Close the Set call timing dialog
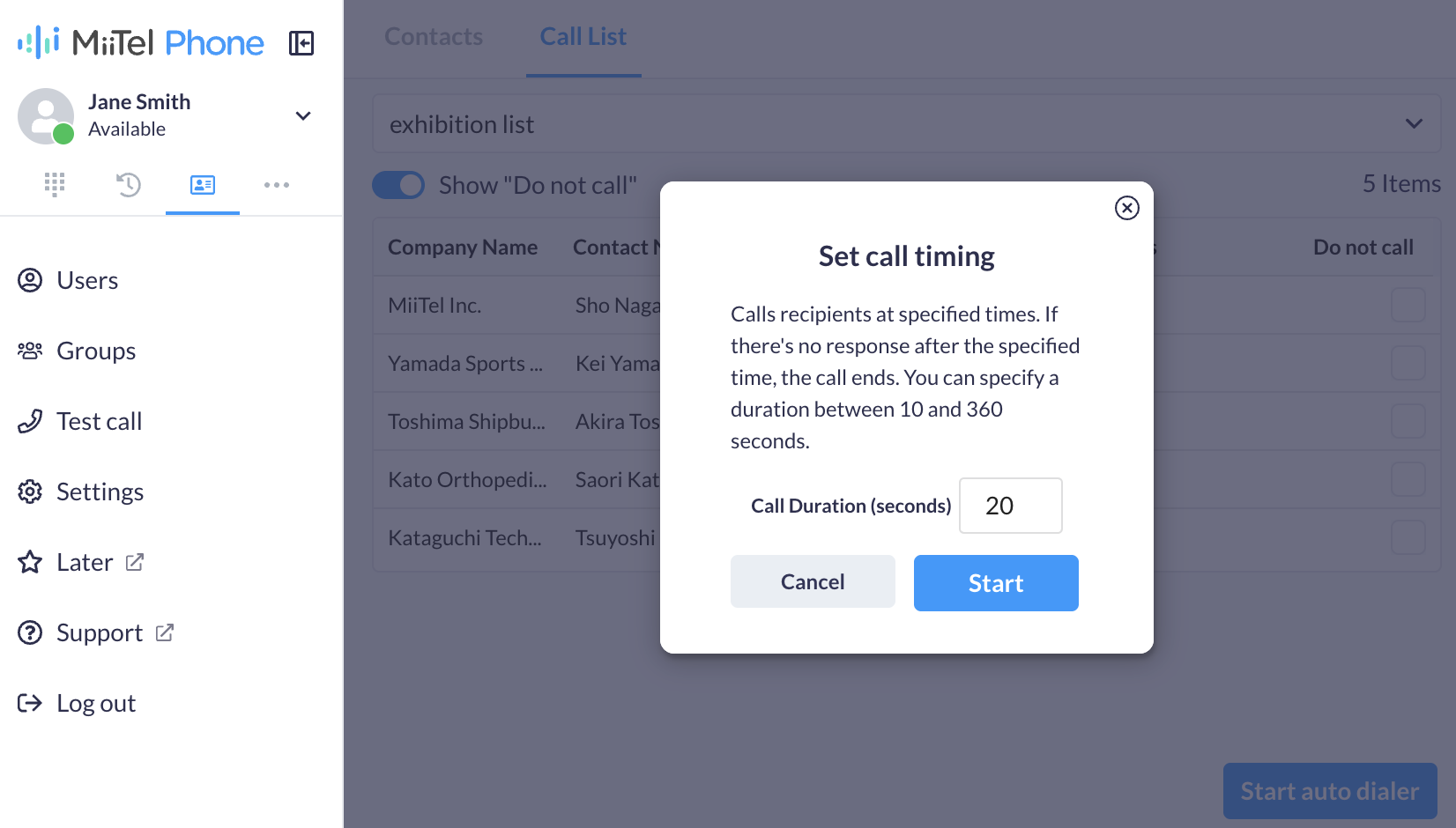The image size is (1456, 828). (x=1127, y=208)
